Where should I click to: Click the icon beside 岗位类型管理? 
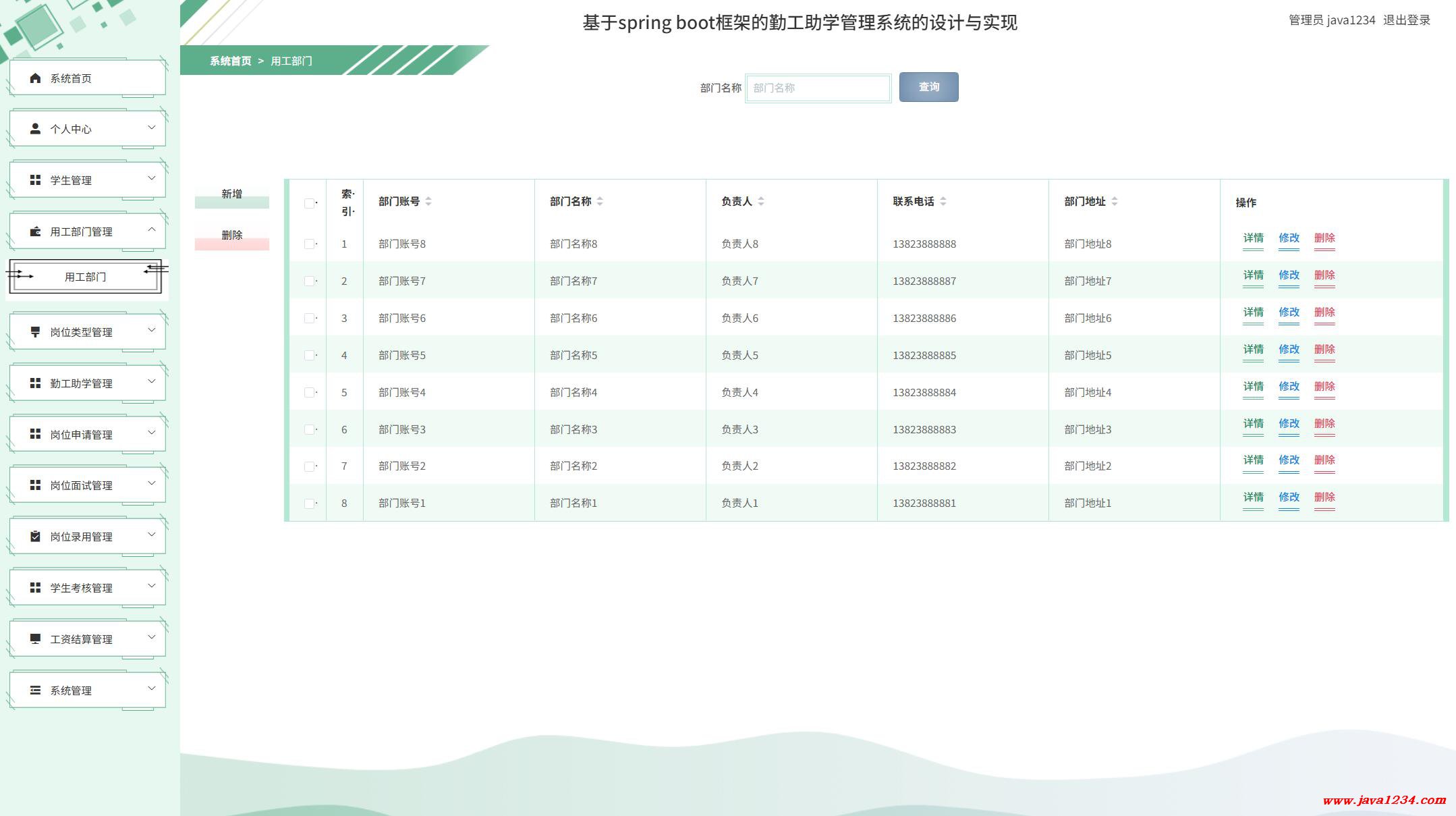[35, 332]
